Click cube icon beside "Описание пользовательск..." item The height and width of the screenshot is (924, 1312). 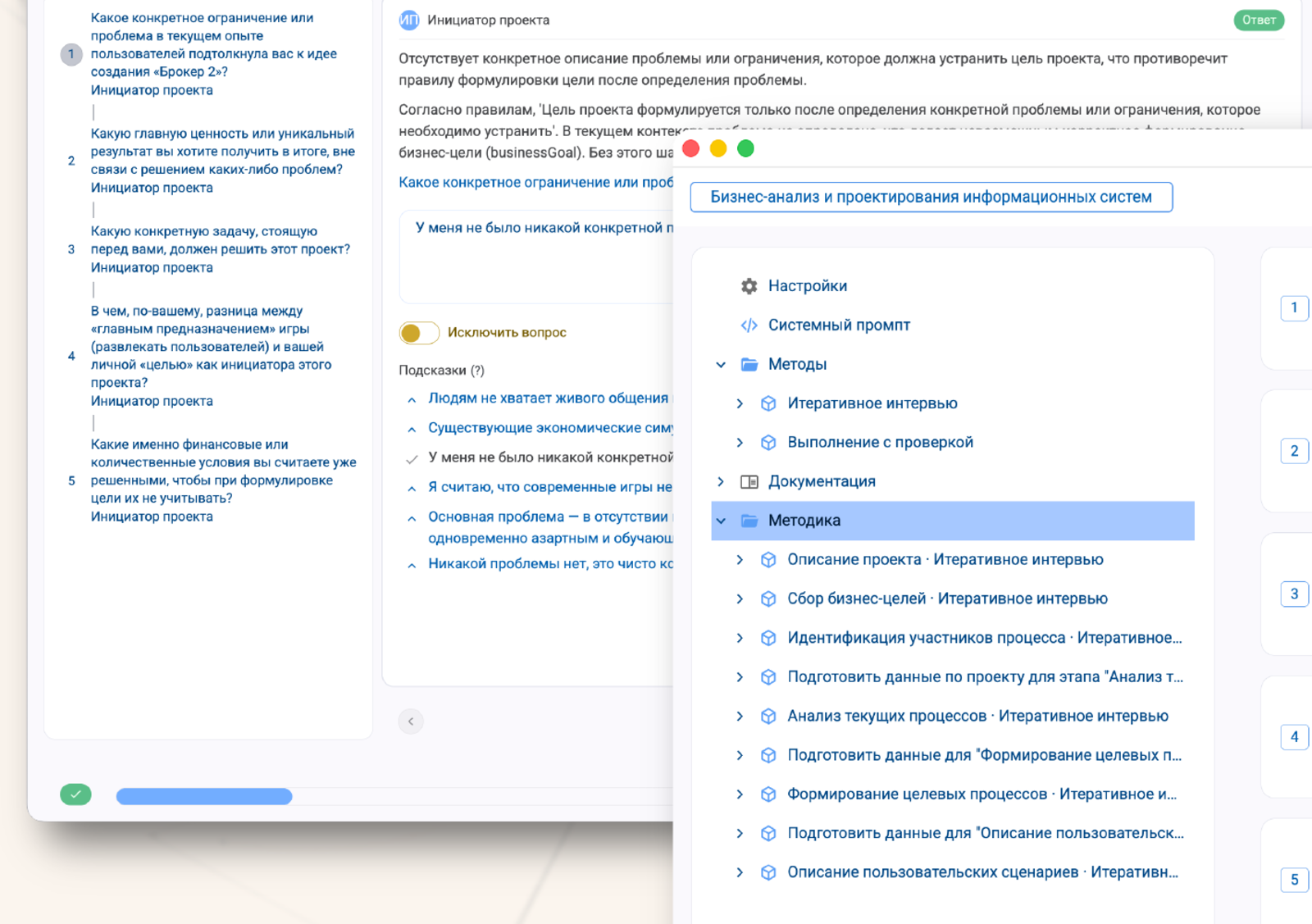coord(768,834)
